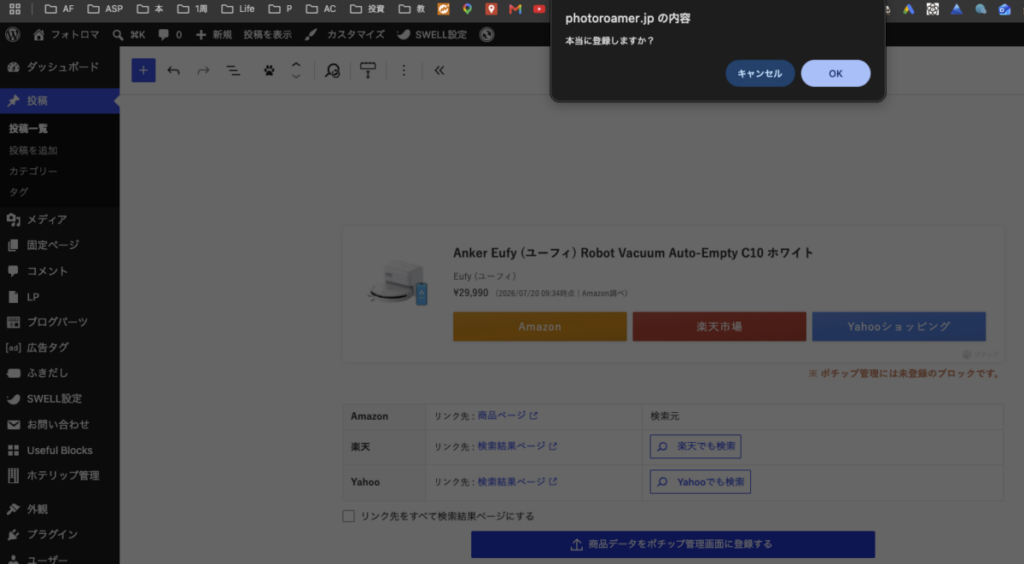Open SWELL設定 in the admin bar
Image resolution: width=1024 pixels, height=564 pixels.
(432, 35)
